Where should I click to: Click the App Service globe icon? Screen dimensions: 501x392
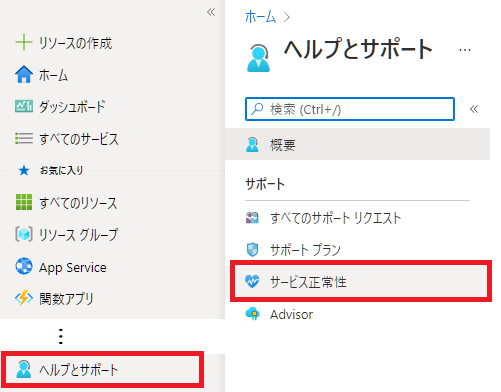tap(24, 266)
